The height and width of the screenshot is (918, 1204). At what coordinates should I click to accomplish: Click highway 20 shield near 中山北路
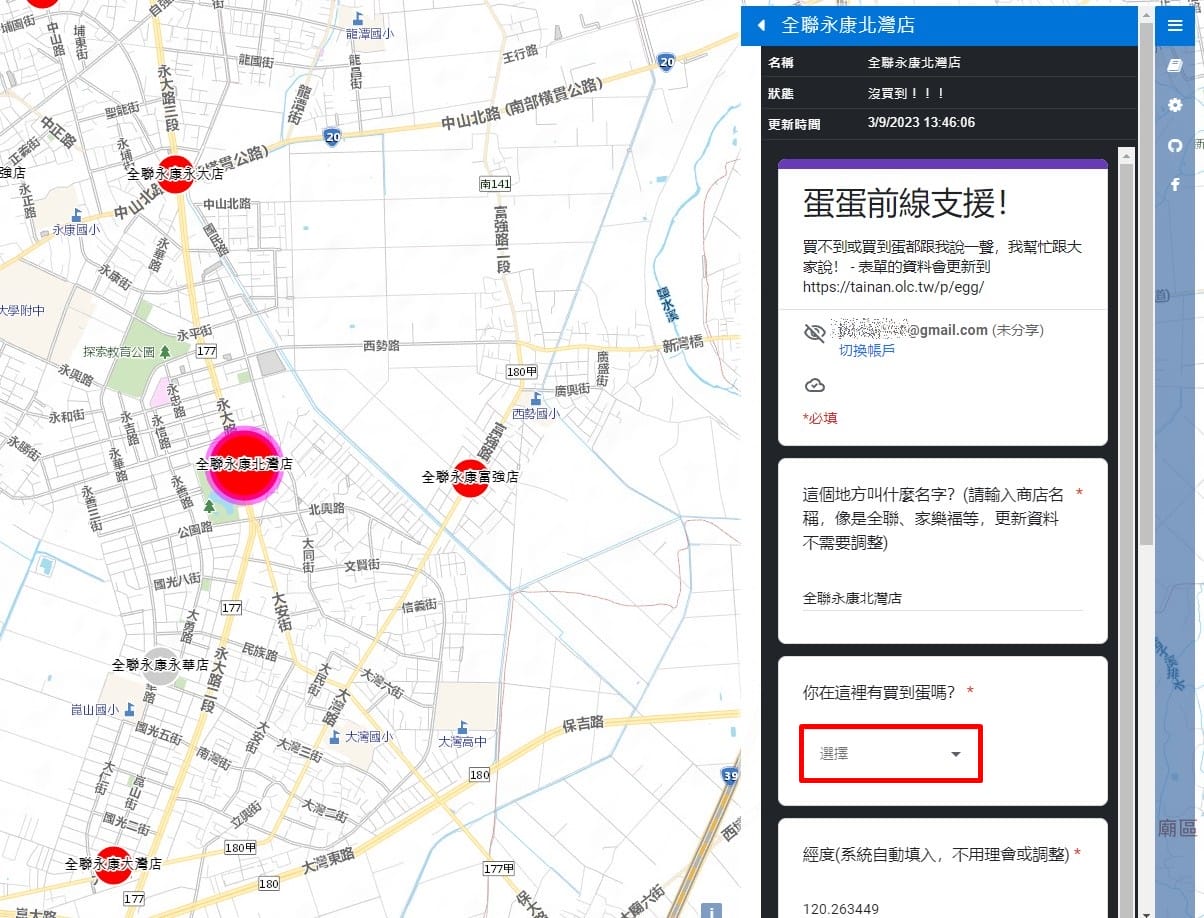(331, 136)
